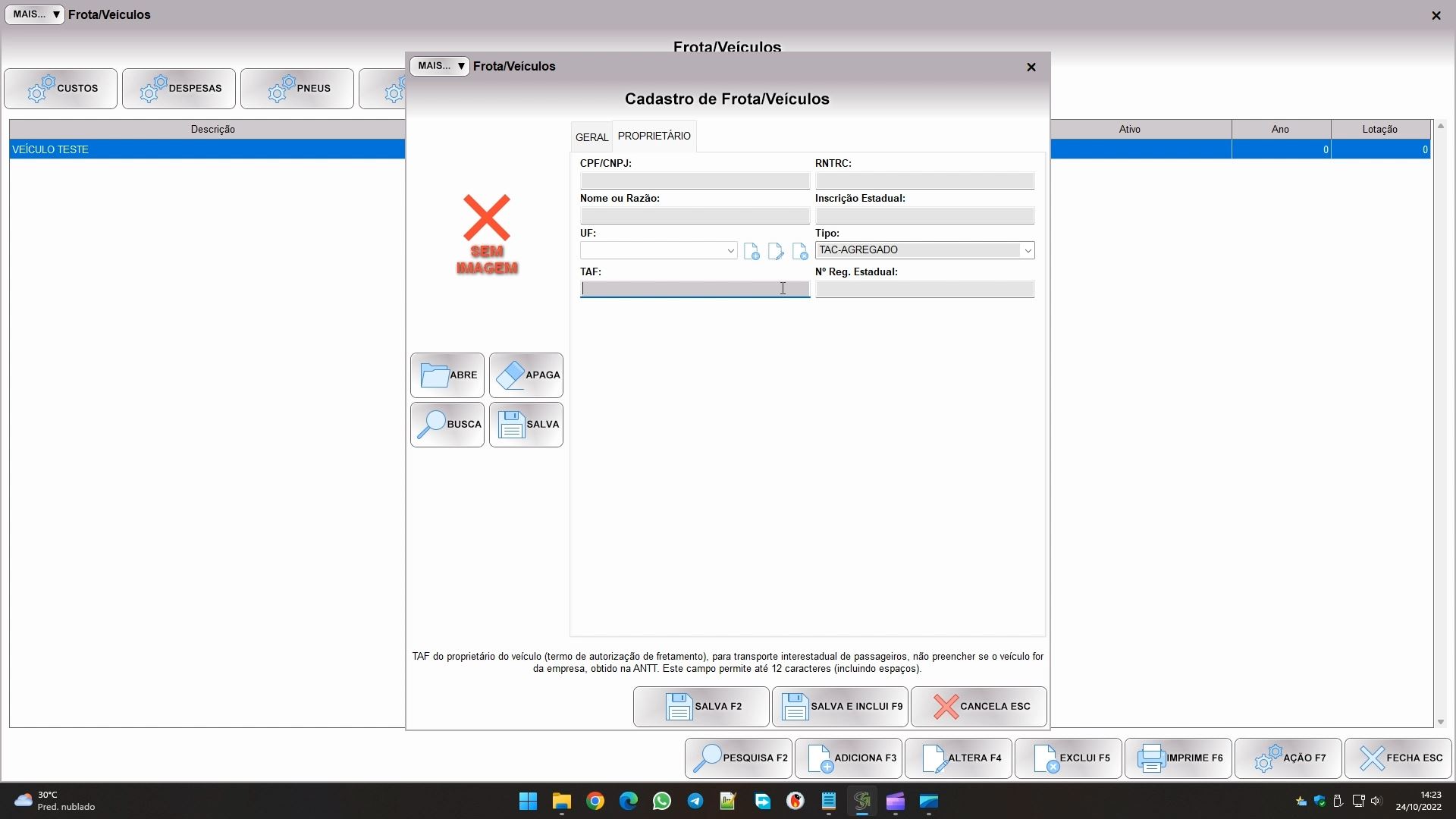The image size is (1456, 819).
Task: Click the Lotação column header
Action: 1380,130
